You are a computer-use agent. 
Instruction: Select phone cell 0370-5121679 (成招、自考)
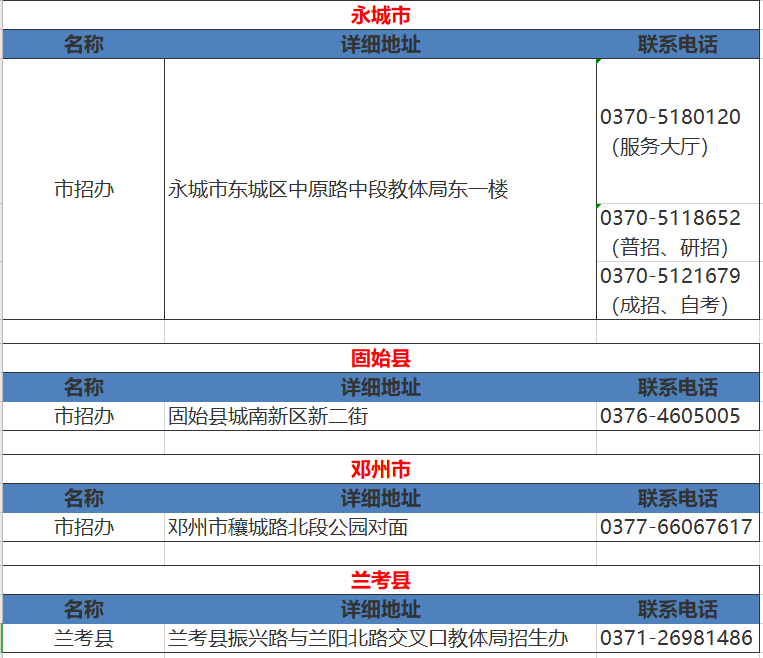coord(678,291)
